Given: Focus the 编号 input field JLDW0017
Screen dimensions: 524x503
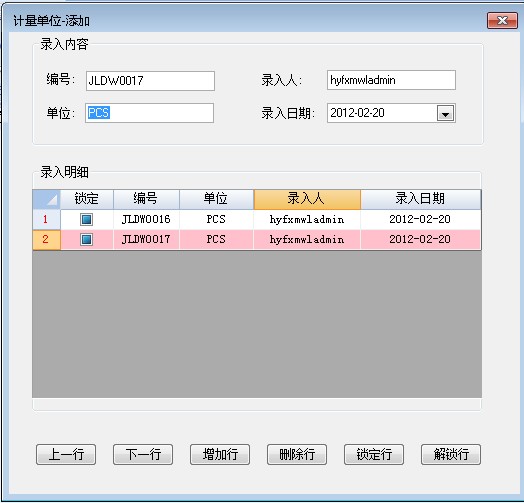Looking at the screenshot, I should point(150,81).
